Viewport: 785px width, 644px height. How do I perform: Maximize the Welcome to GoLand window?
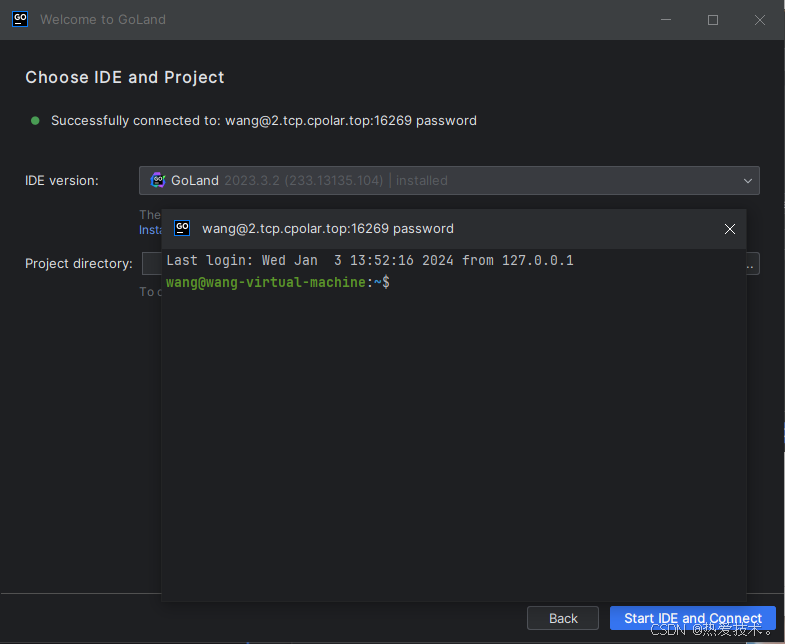pos(713,20)
